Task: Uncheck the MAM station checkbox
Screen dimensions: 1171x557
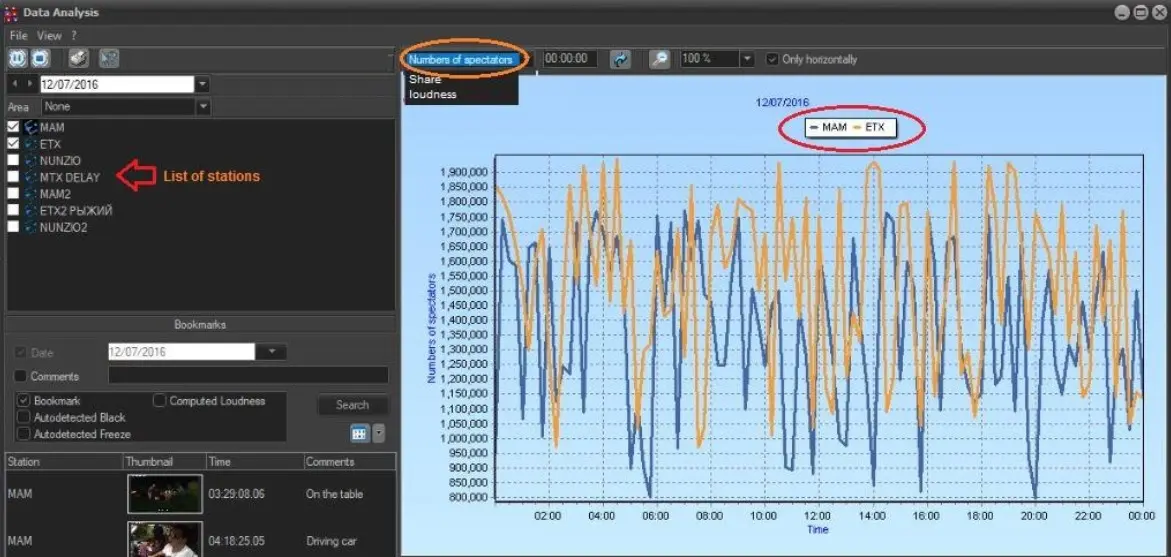Action: 13,127
